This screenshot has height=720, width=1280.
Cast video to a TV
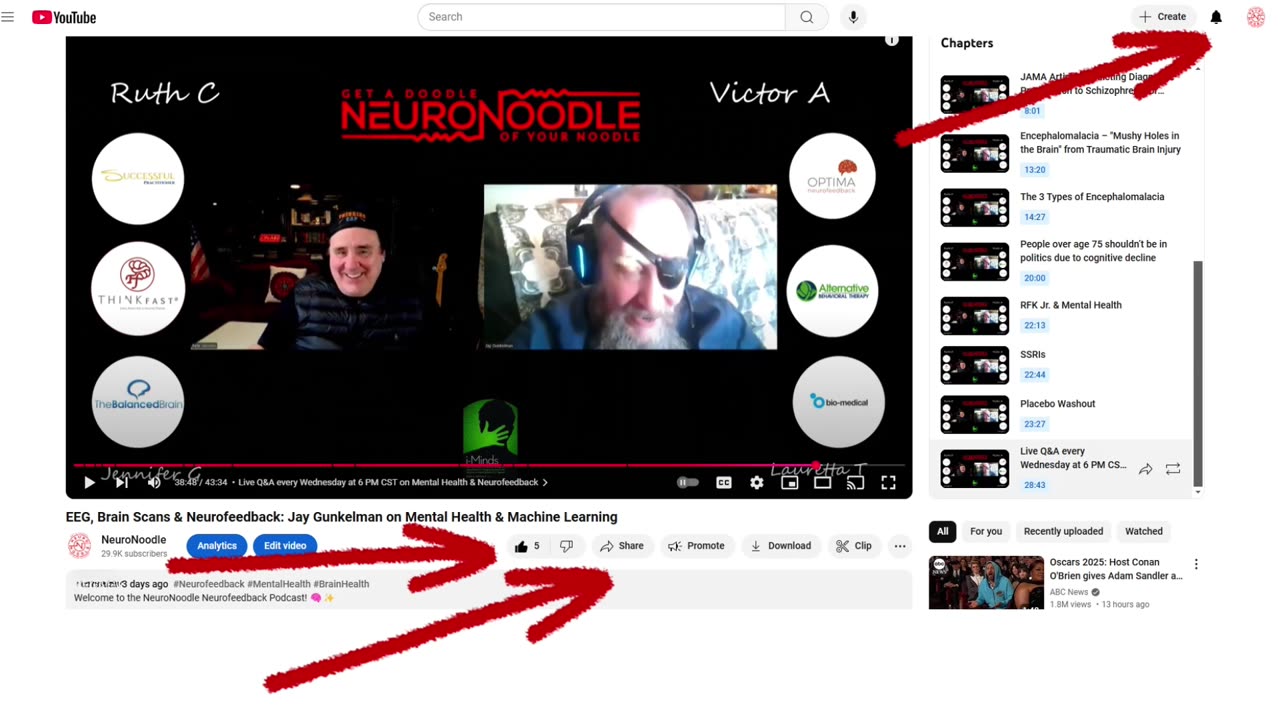[x=855, y=482]
